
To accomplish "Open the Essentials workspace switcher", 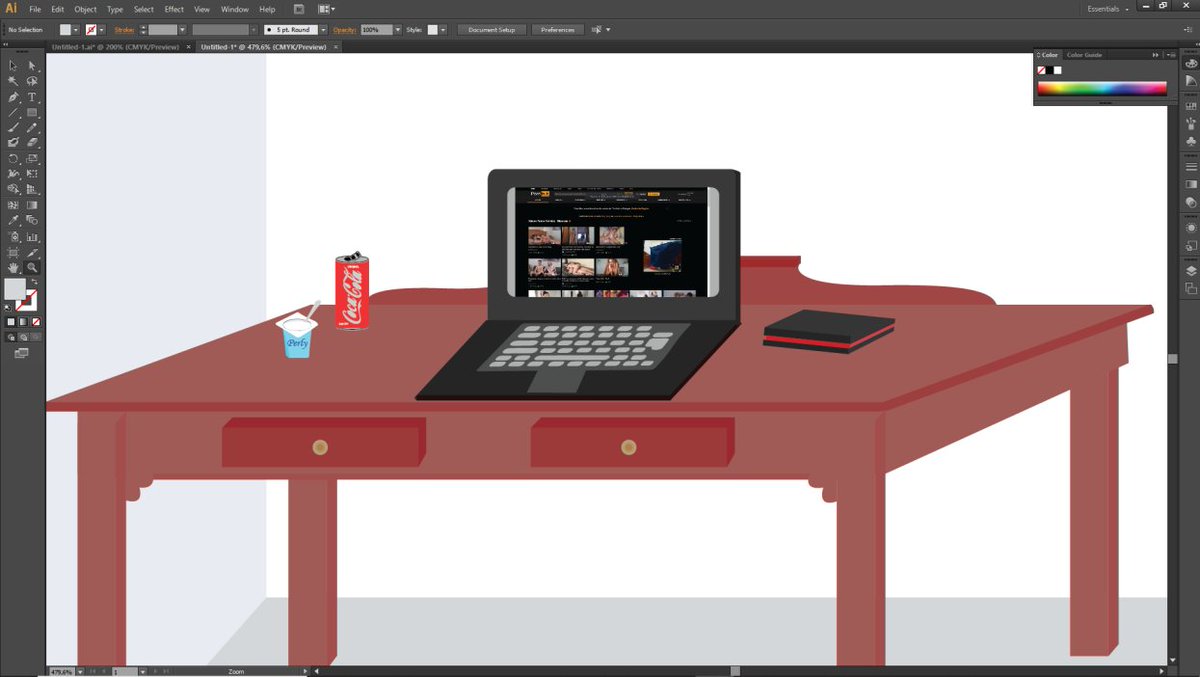I will click(x=1109, y=9).
